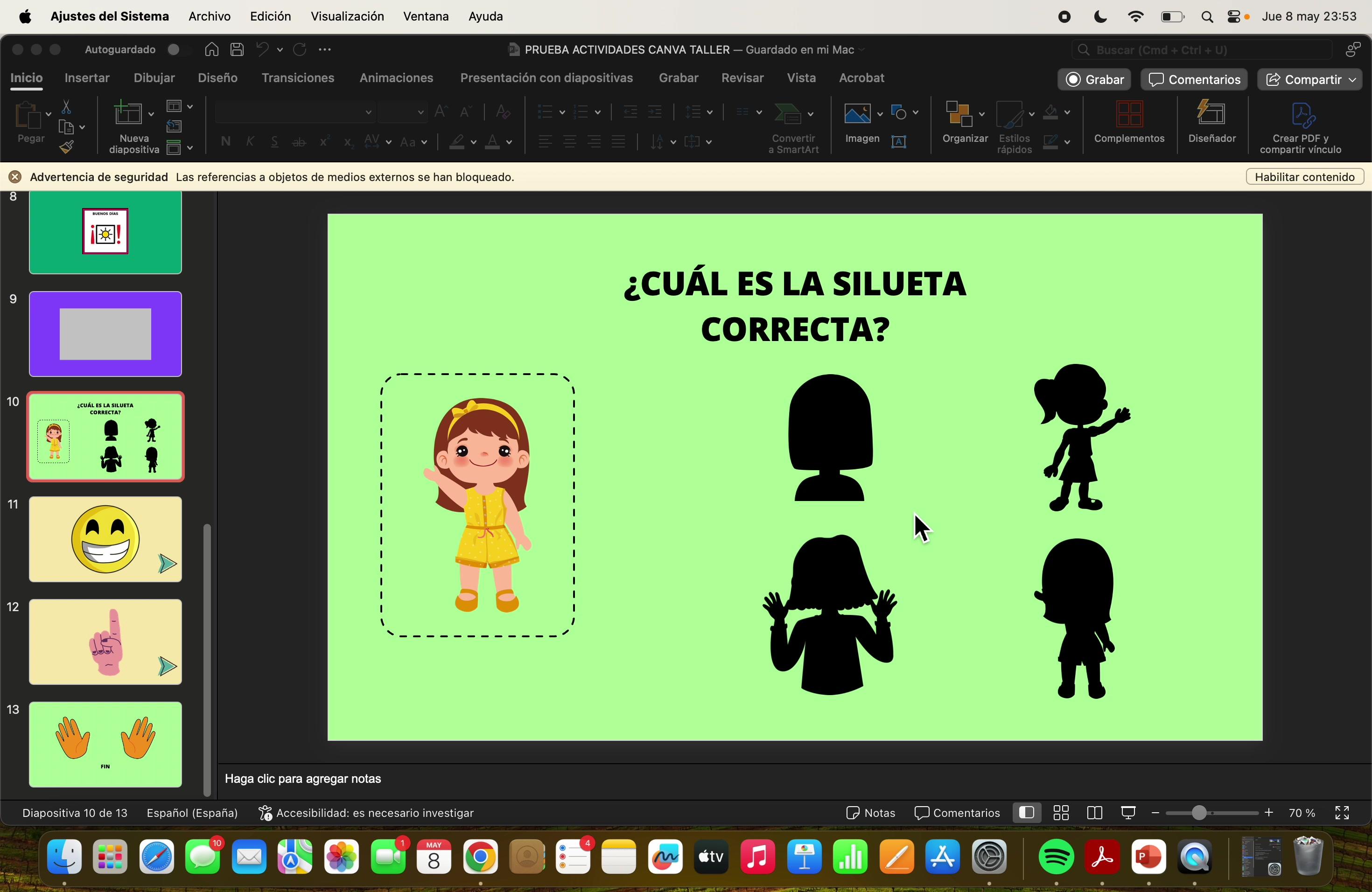Open the Visualización menu in menu bar
1372x892 pixels.
[x=347, y=17]
